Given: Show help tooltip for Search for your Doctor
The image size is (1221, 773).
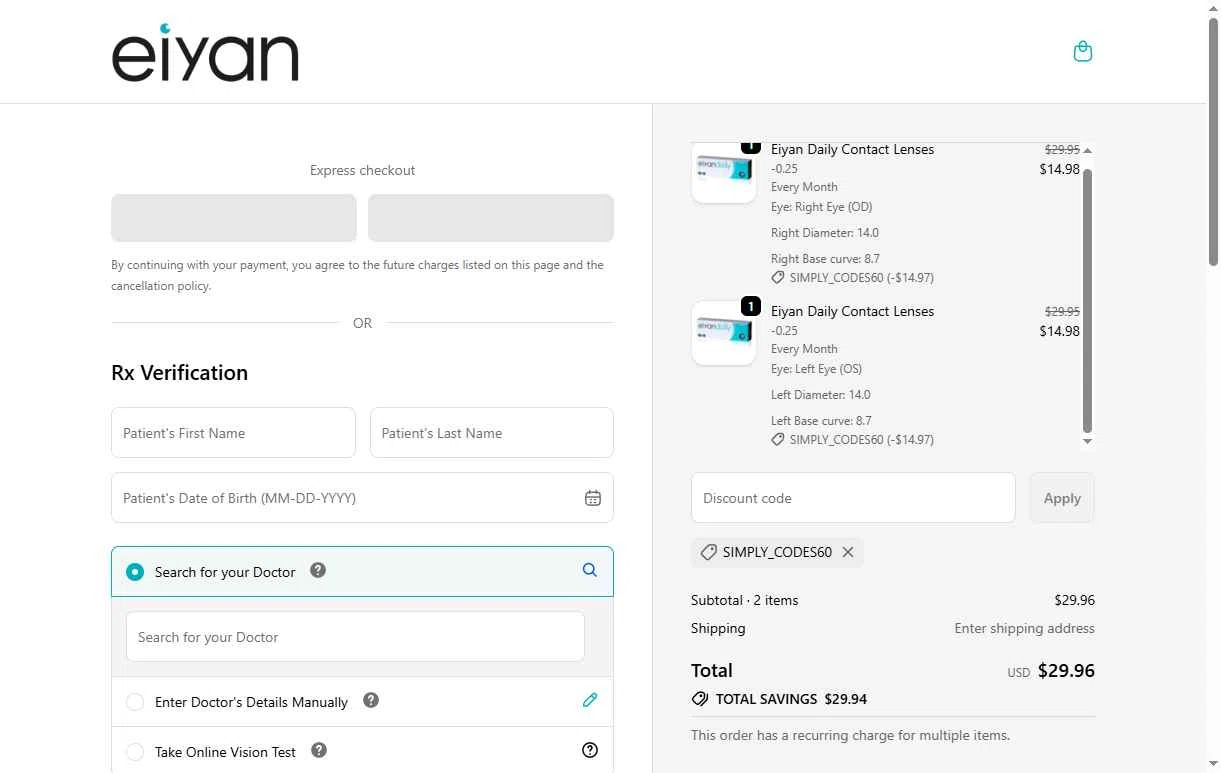Looking at the screenshot, I should pos(318,570).
